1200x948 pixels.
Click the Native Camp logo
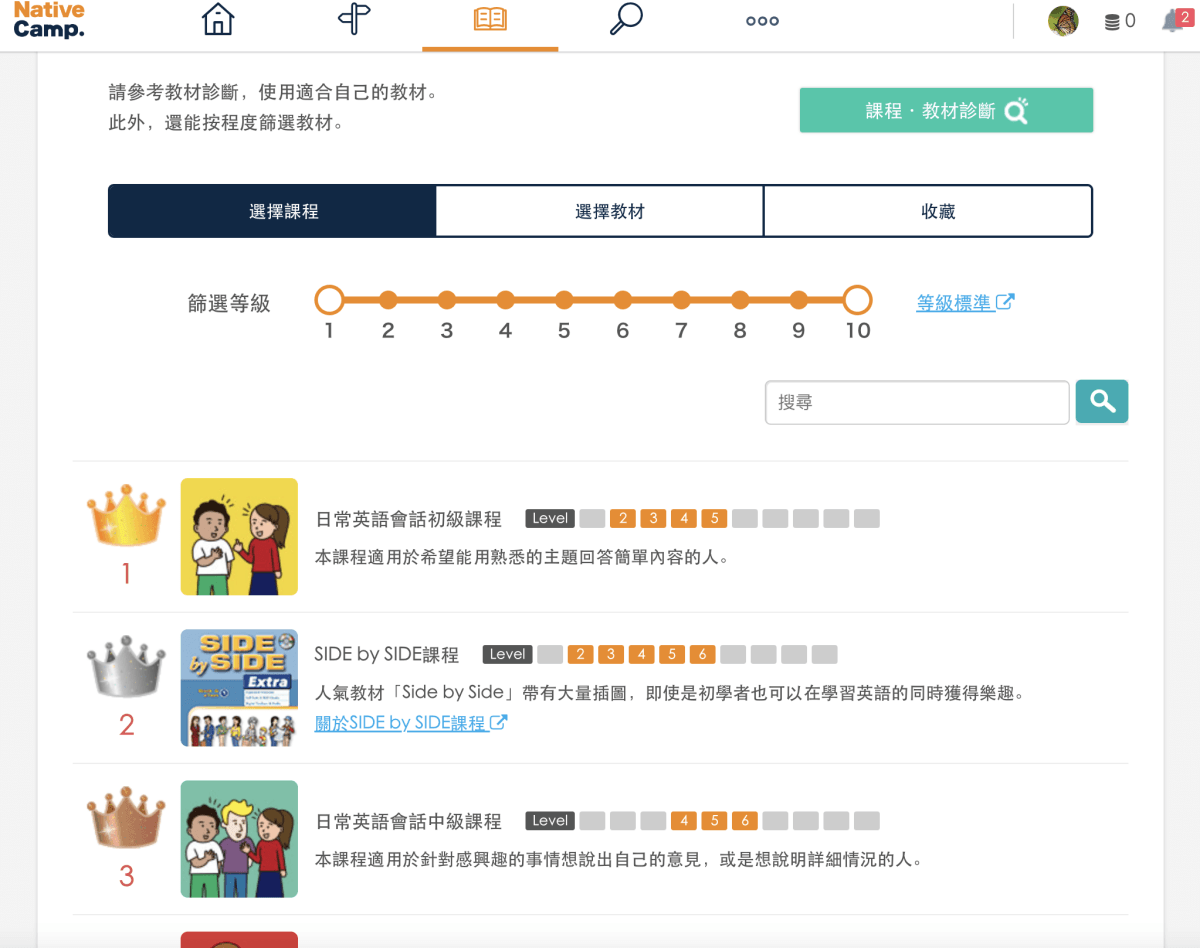[49, 20]
